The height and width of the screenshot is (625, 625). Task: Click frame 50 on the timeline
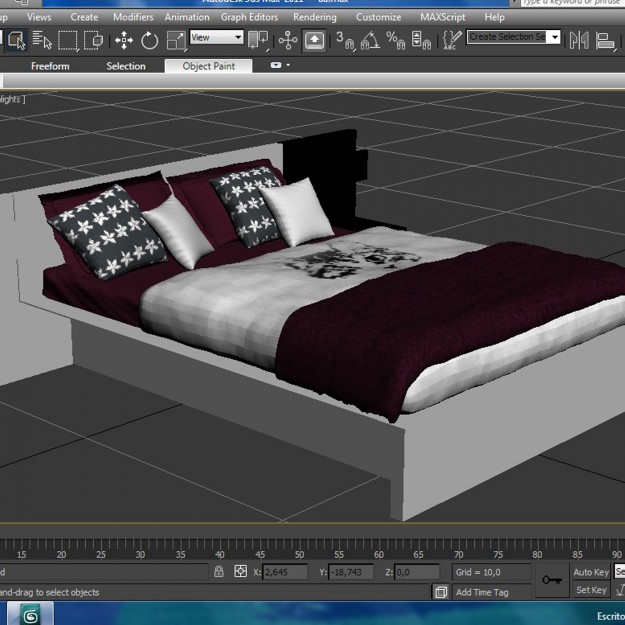tap(299, 554)
